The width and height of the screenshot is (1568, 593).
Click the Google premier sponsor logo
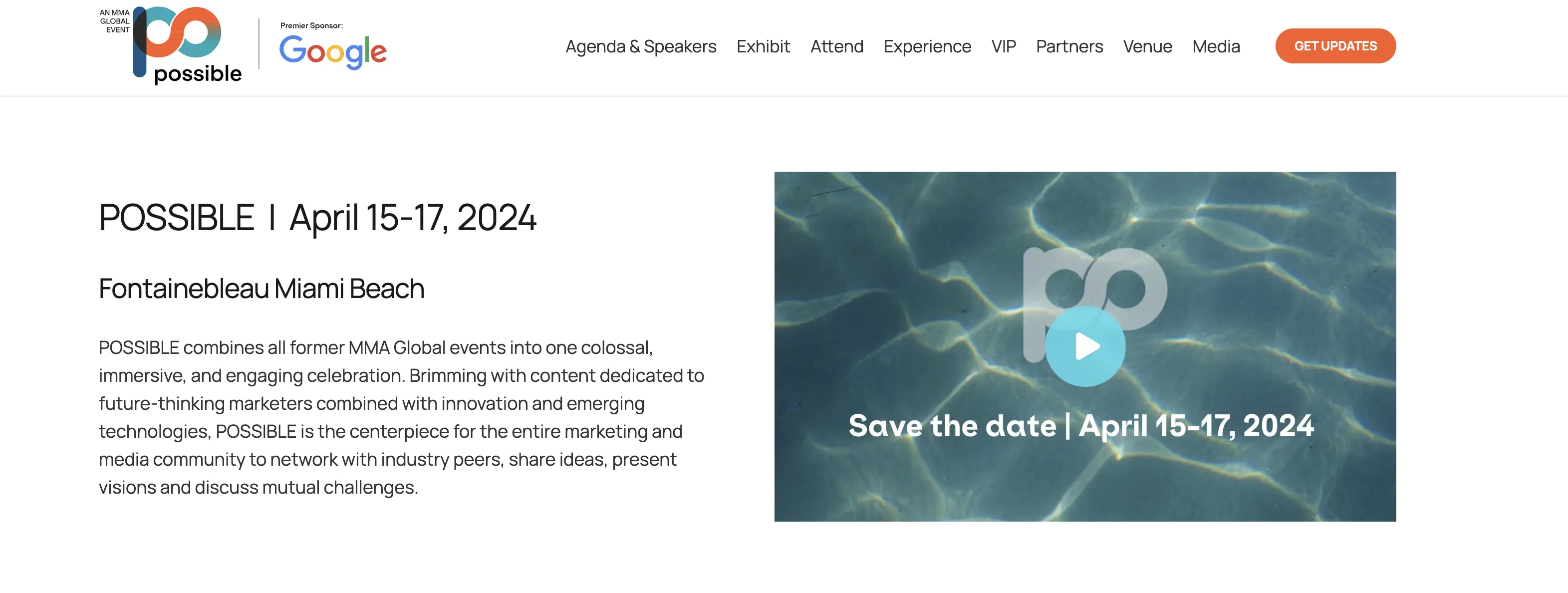click(333, 52)
